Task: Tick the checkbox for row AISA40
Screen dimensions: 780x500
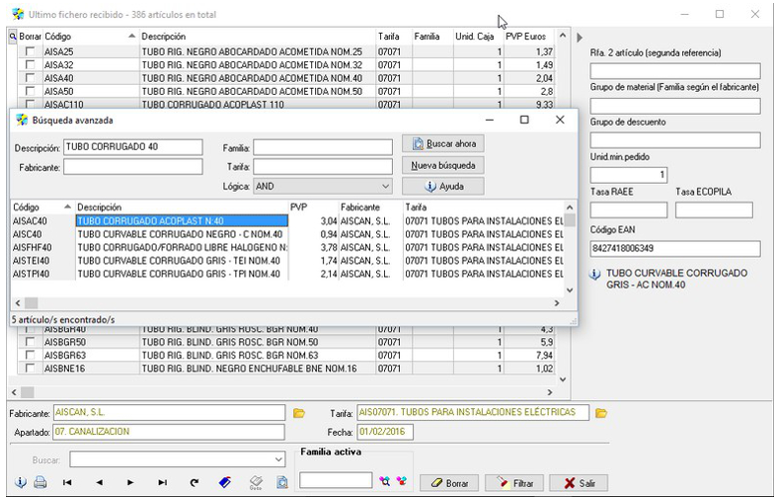Action: [30, 77]
